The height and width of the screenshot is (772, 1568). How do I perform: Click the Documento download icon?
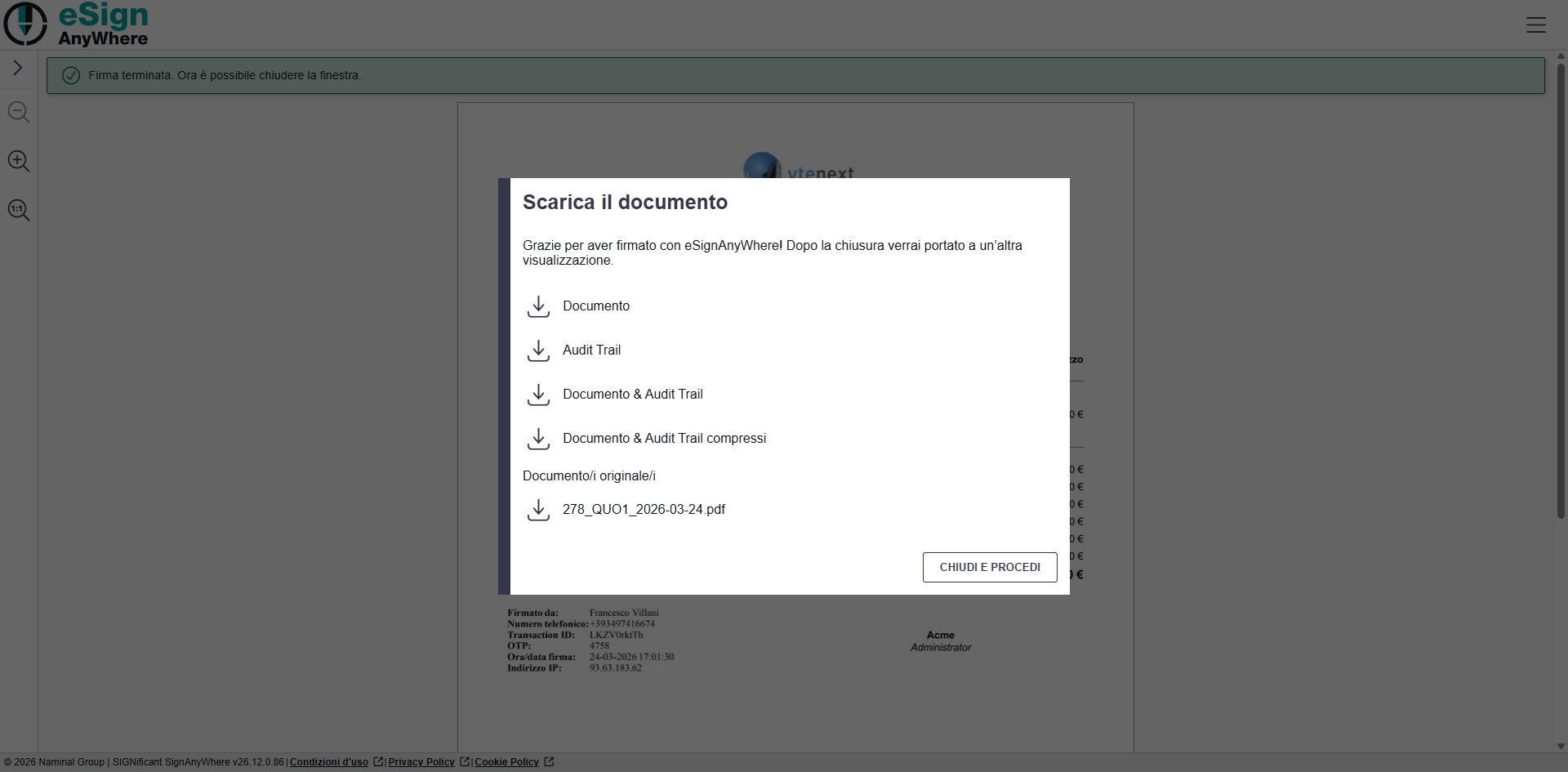(x=538, y=306)
